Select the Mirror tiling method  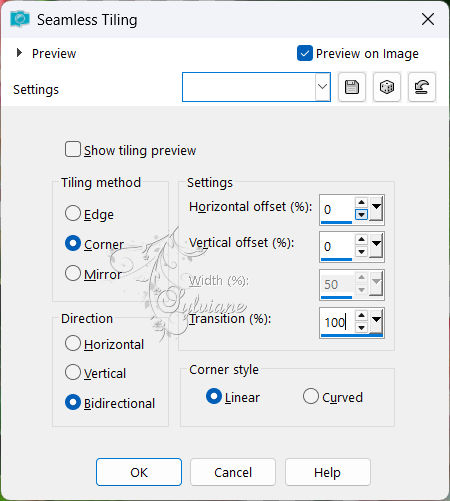[73, 273]
